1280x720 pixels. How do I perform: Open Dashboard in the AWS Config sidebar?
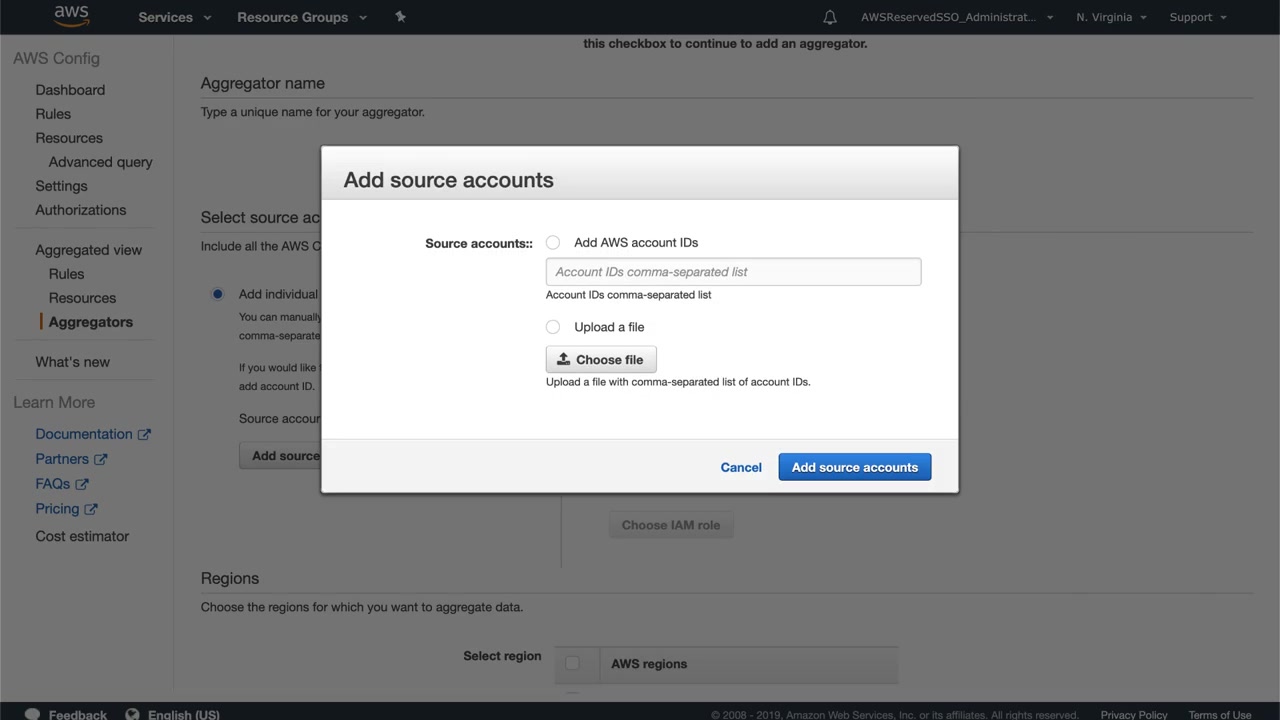(70, 90)
